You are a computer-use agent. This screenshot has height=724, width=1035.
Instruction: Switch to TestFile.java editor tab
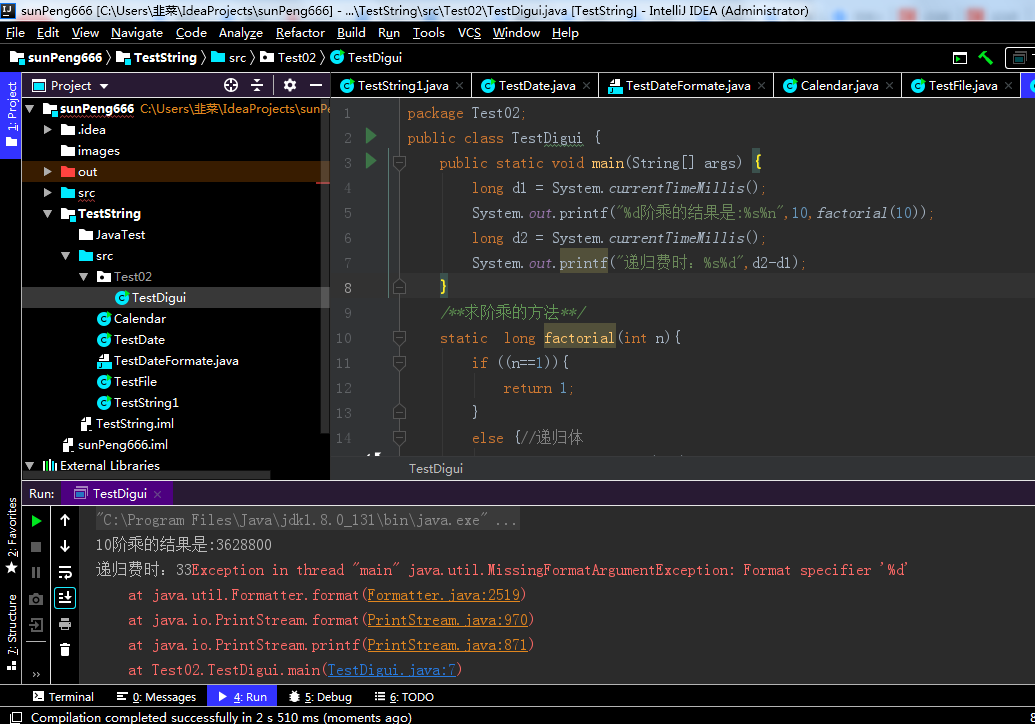(x=962, y=86)
